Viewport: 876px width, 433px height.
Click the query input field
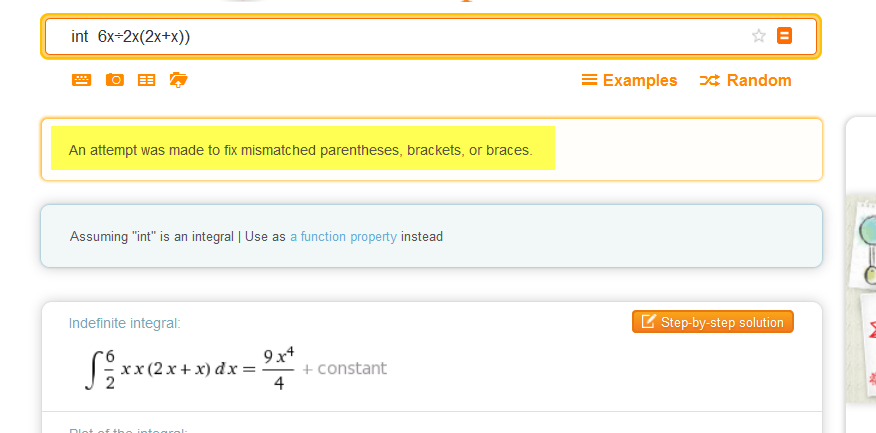400,37
